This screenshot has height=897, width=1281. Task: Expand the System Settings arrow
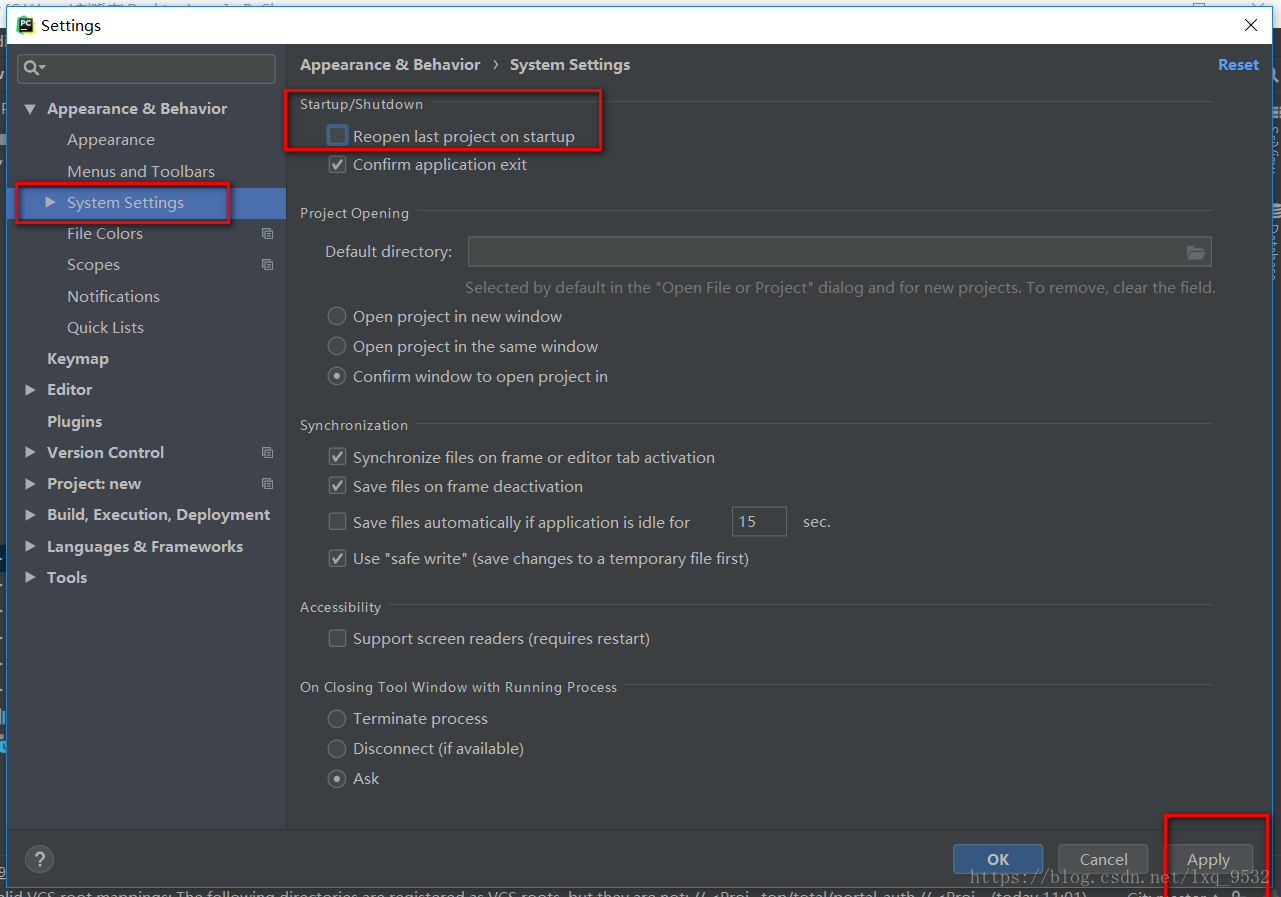tap(50, 202)
